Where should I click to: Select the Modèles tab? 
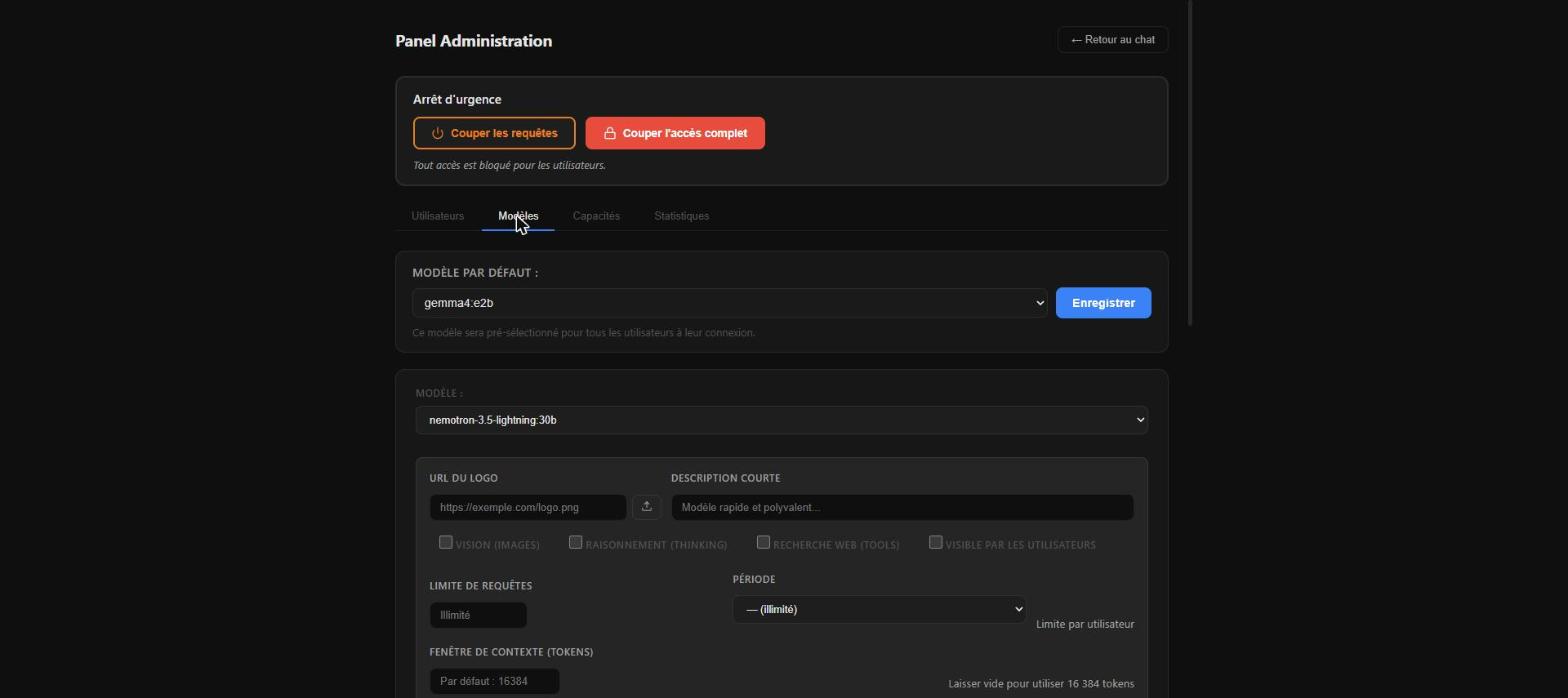pyautogui.click(x=518, y=216)
